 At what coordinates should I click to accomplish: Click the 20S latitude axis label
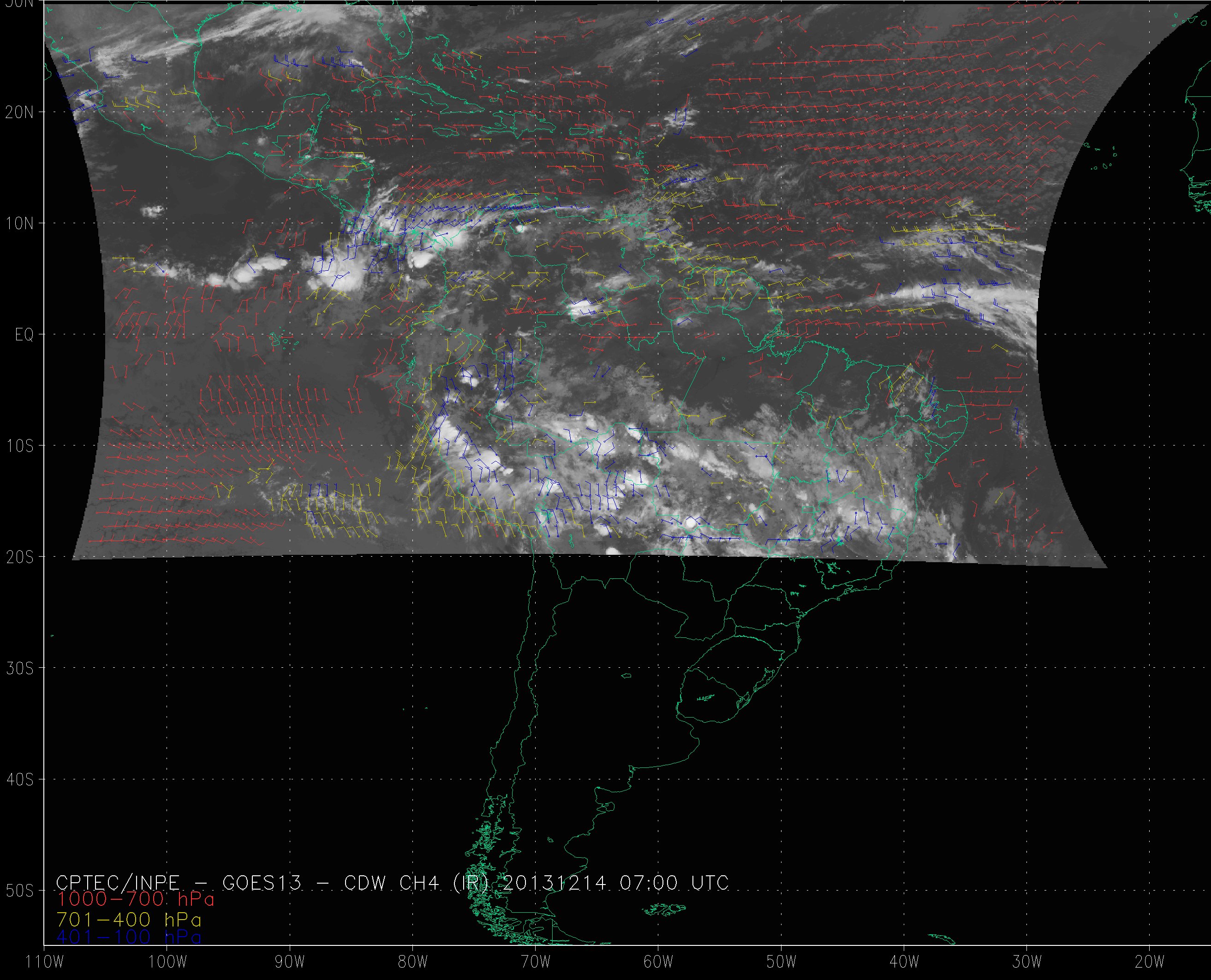19,557
